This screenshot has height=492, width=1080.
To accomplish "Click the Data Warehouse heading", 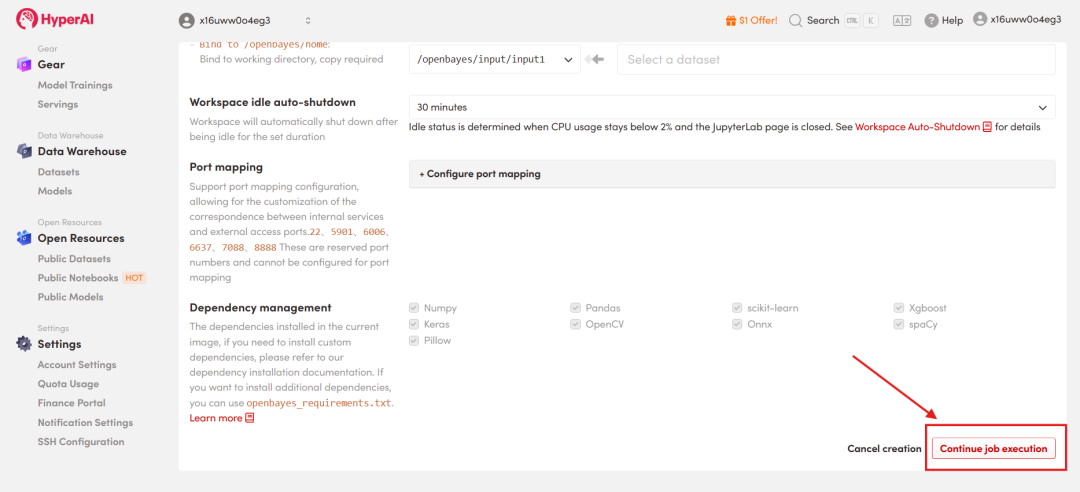I will [x=82, y=152].
